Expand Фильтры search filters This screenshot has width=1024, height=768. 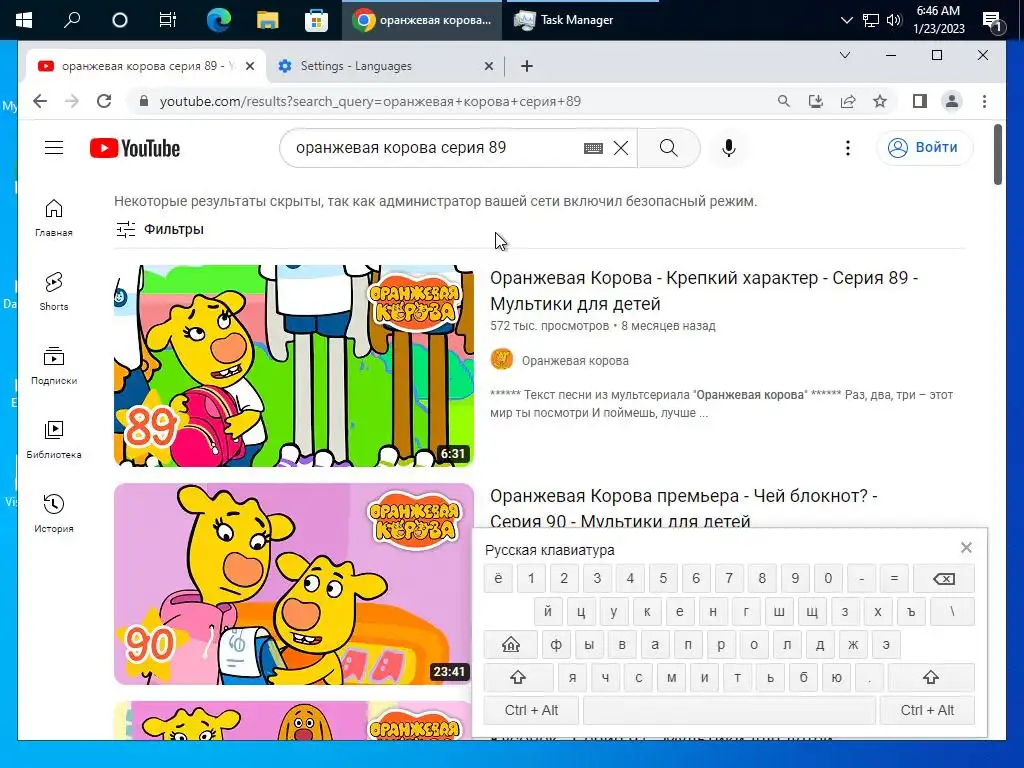(x=160, y=229)
